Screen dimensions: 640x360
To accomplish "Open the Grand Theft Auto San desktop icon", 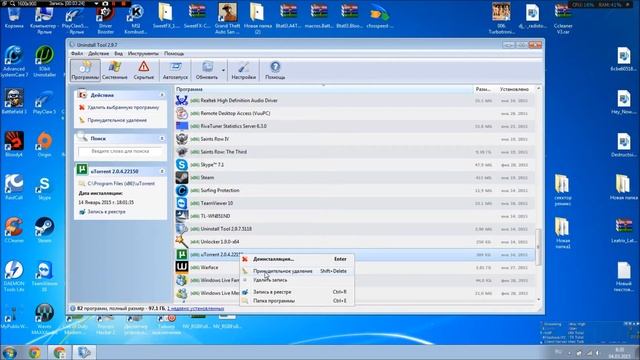I will click(227, 18).
